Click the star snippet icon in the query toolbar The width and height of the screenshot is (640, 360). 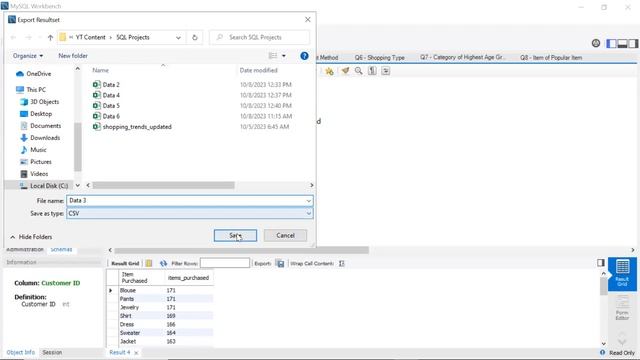[329, 71]
